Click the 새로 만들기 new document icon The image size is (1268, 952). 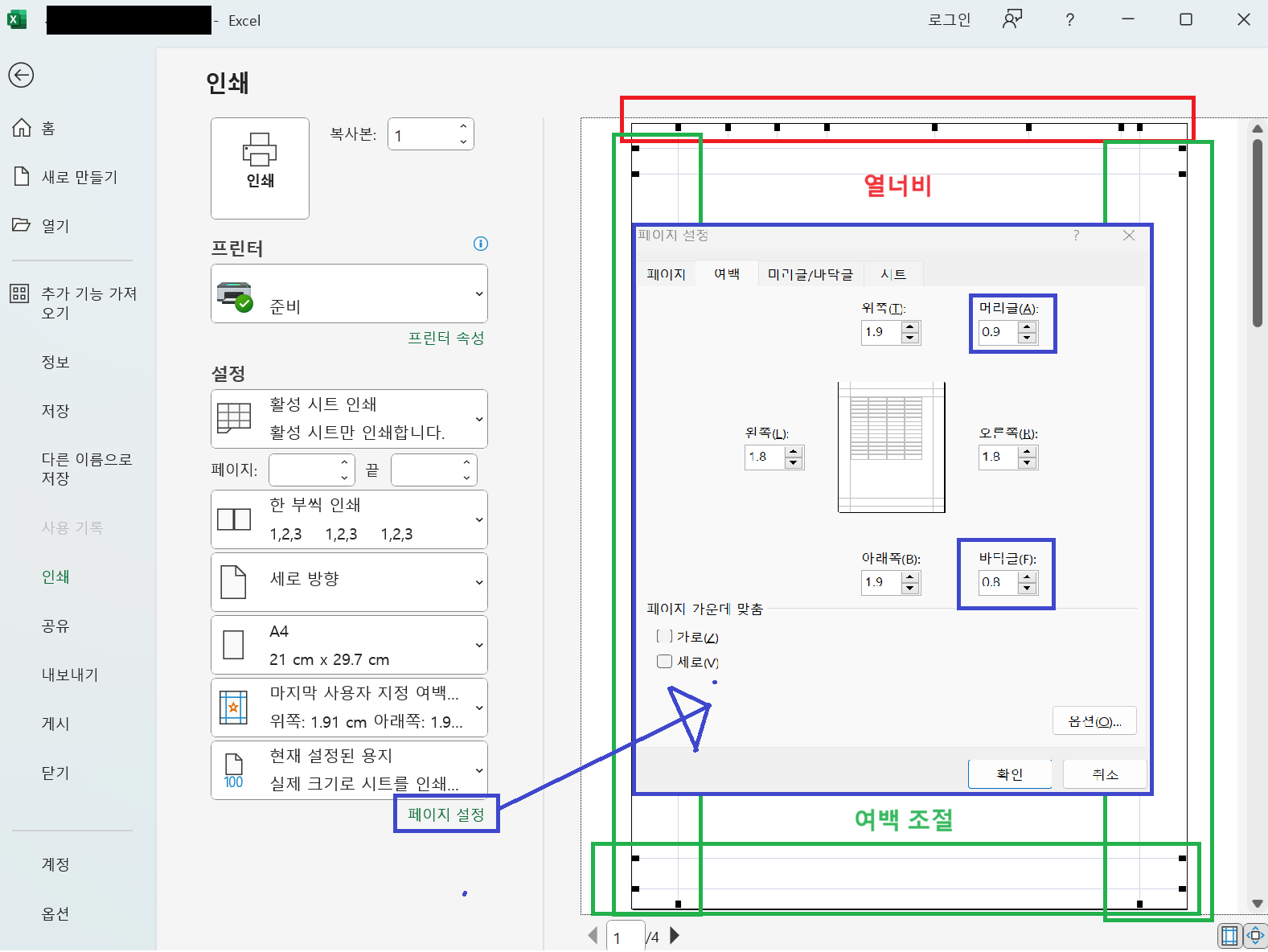22,176
